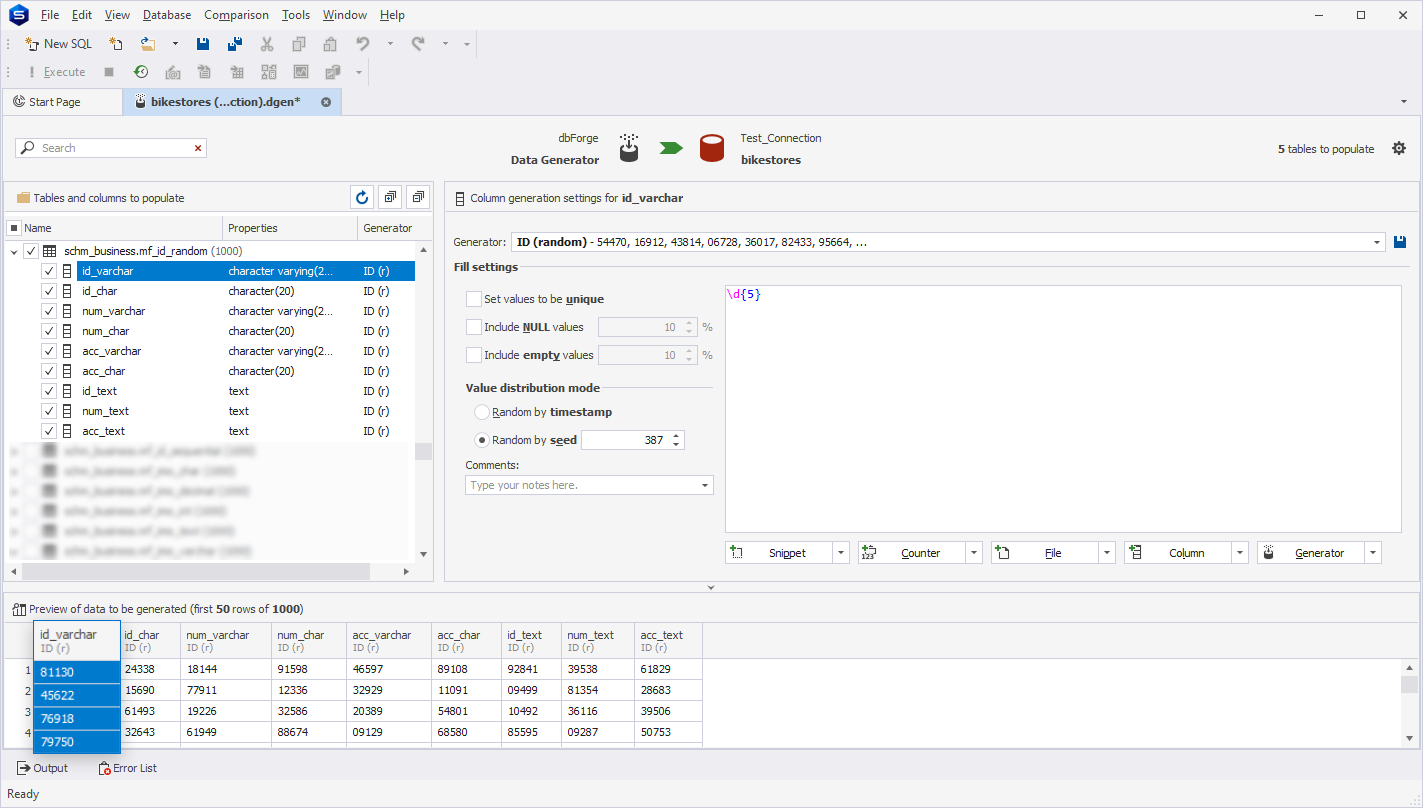This screenshot has height=808, width=1423.
Task: Click the save generator disk icon beside Generator field
Action: (x=1401, y=242)
